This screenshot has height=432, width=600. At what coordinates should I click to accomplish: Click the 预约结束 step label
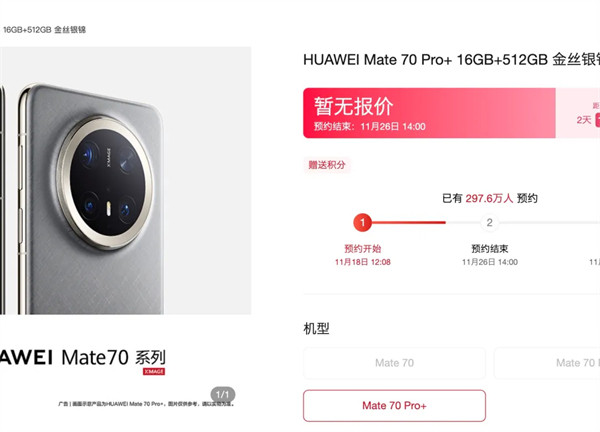(x=489, y=249)
